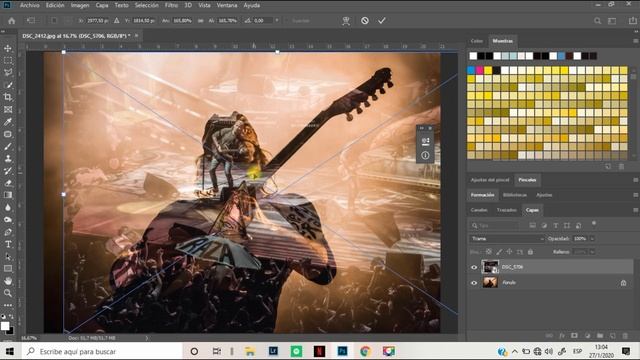The height and width of the screenshot is (360, 640).
Task: Open Chrome from the taskbar
Action: (365, 351)
